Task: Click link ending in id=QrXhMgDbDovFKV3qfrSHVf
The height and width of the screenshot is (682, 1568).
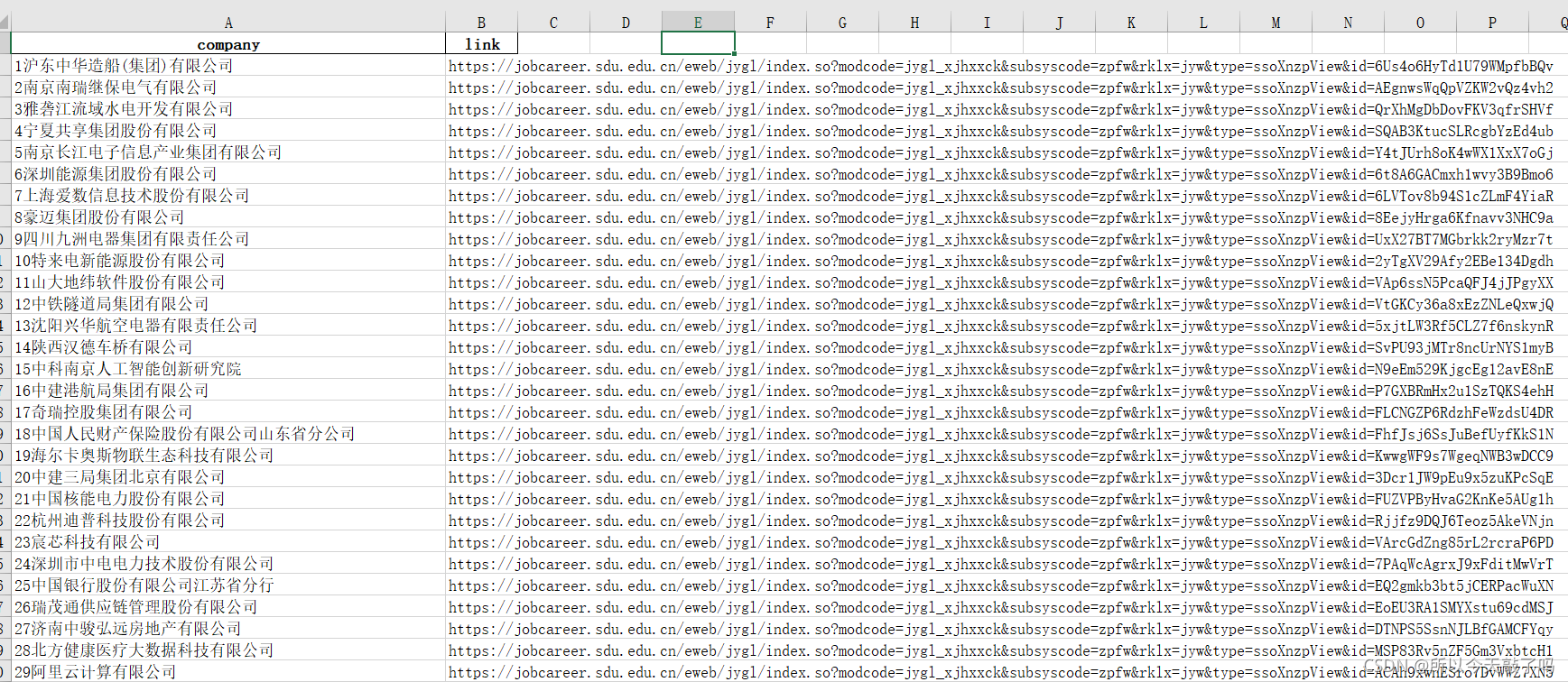Action: [x=1001, y=109]
